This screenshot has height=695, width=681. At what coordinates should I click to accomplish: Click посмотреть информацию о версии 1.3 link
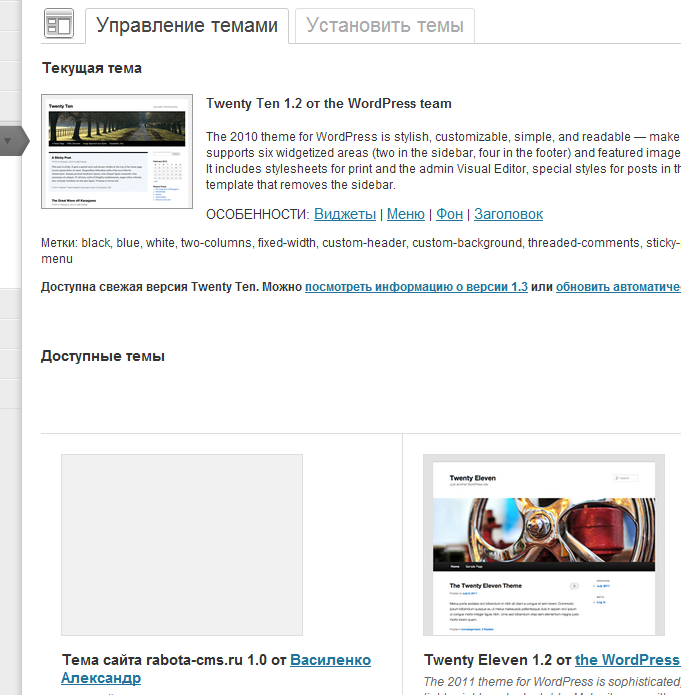point(416,287)
